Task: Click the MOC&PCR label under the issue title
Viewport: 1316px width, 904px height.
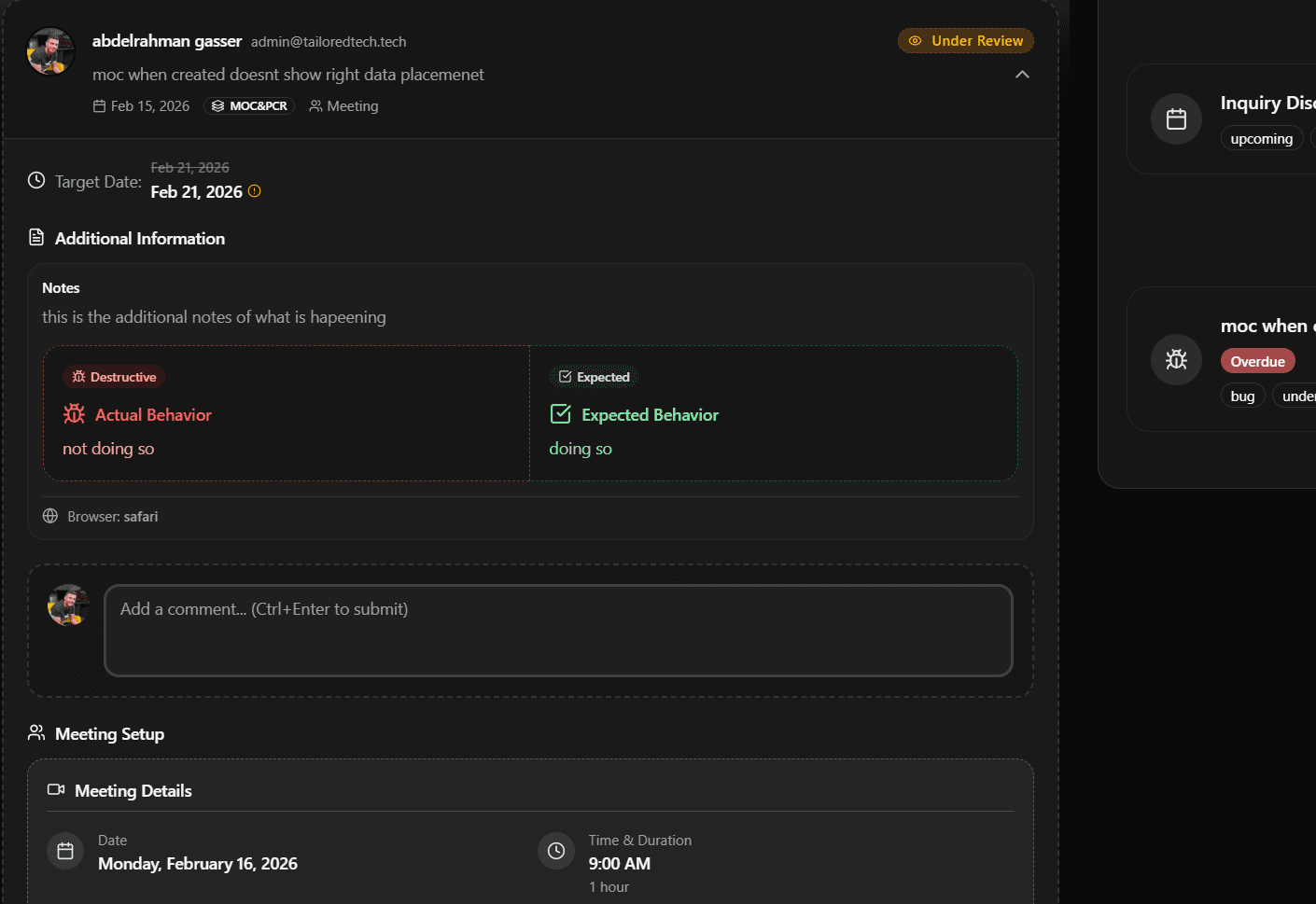Action: [249, 105]
